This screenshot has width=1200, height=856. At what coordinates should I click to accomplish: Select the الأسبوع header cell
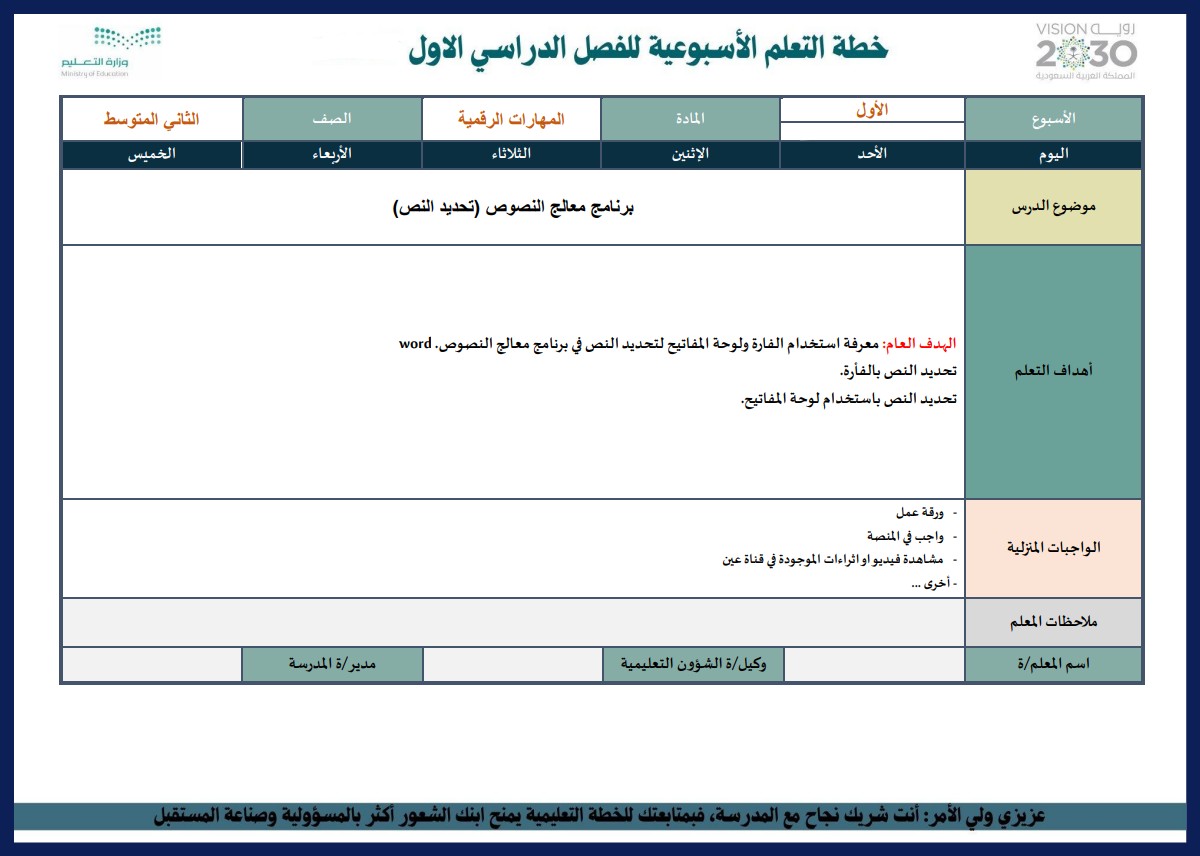pos(1054,119)
